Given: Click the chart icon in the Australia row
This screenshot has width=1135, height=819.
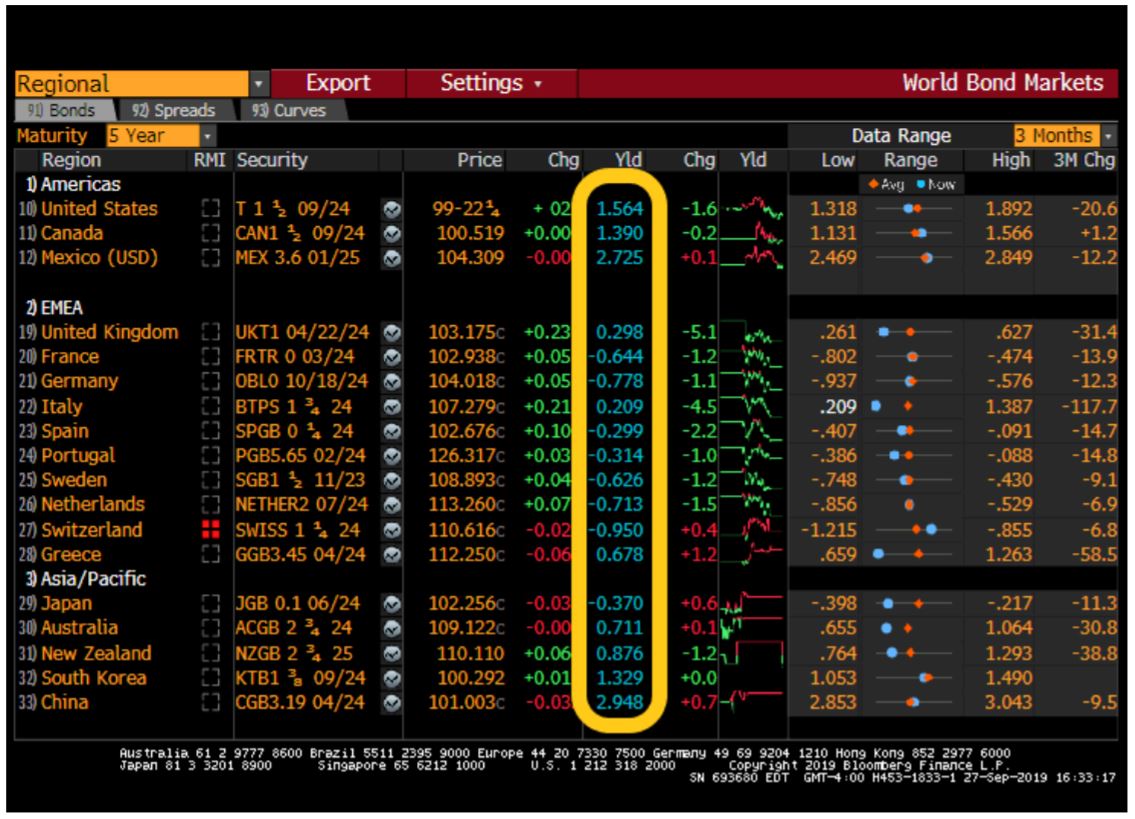Looking at the screenshot, I should coord(392,629).
